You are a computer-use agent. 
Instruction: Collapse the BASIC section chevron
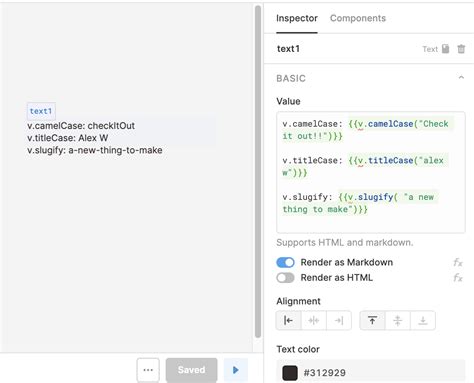461,78
